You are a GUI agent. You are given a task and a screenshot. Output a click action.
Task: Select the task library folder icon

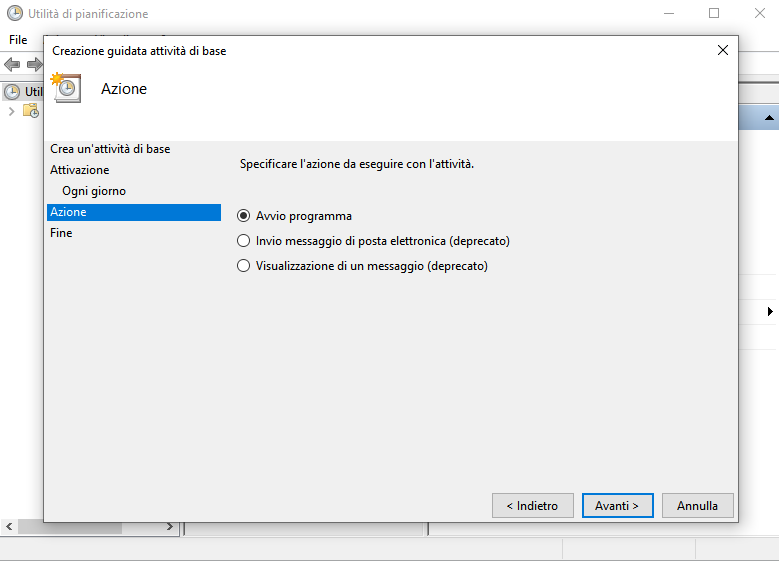click(x=31, y=111)
